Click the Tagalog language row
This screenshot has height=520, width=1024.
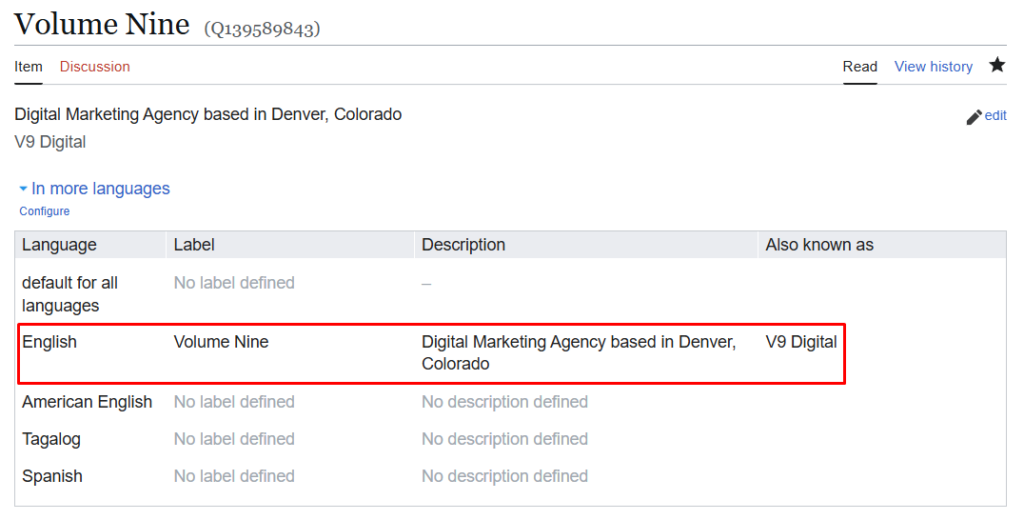point(51,439)
